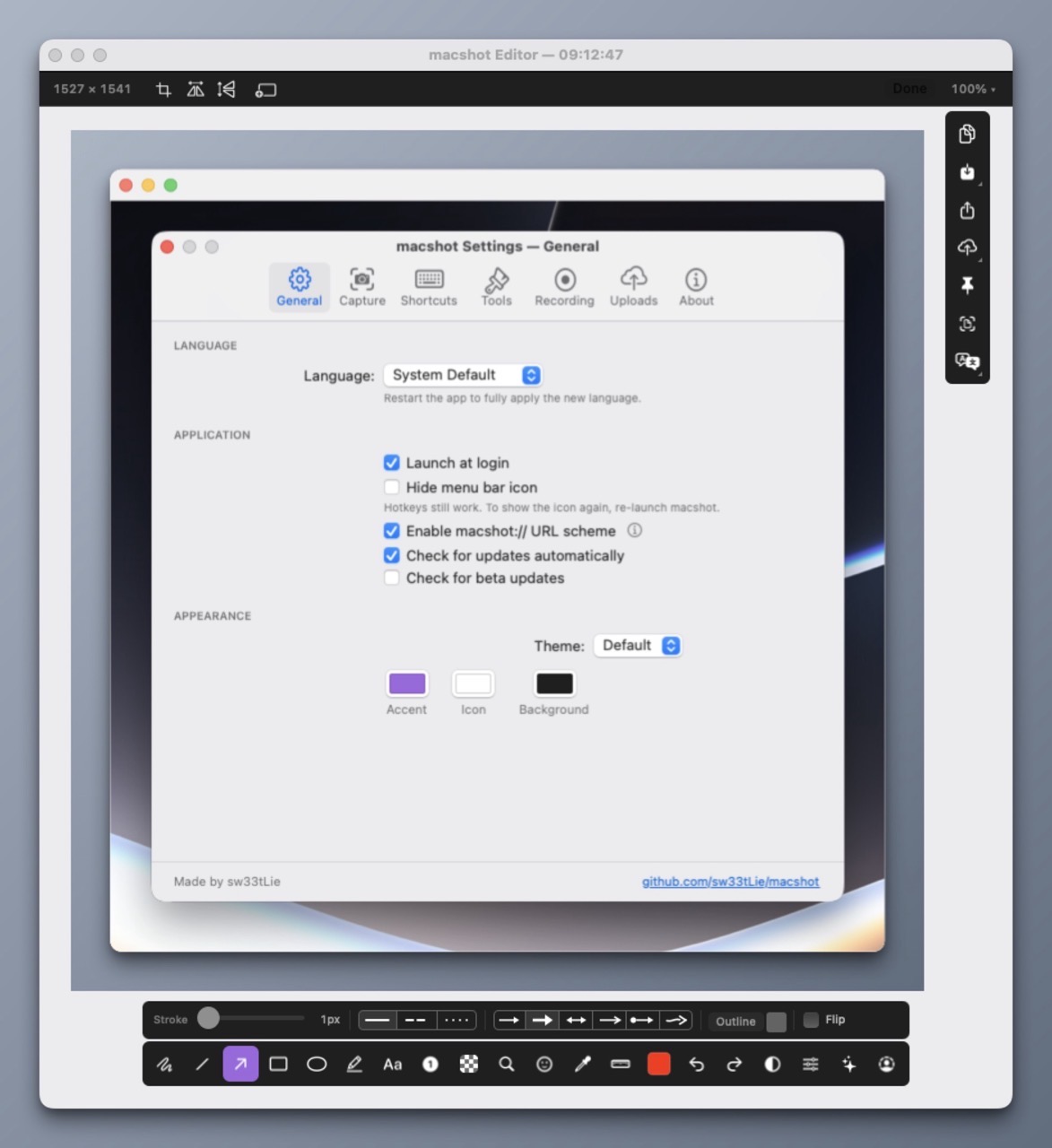The width and height of the screenshot is (1052, 1148).
Task: Select the highlighter marker tool
Action: click(354, 1065)
